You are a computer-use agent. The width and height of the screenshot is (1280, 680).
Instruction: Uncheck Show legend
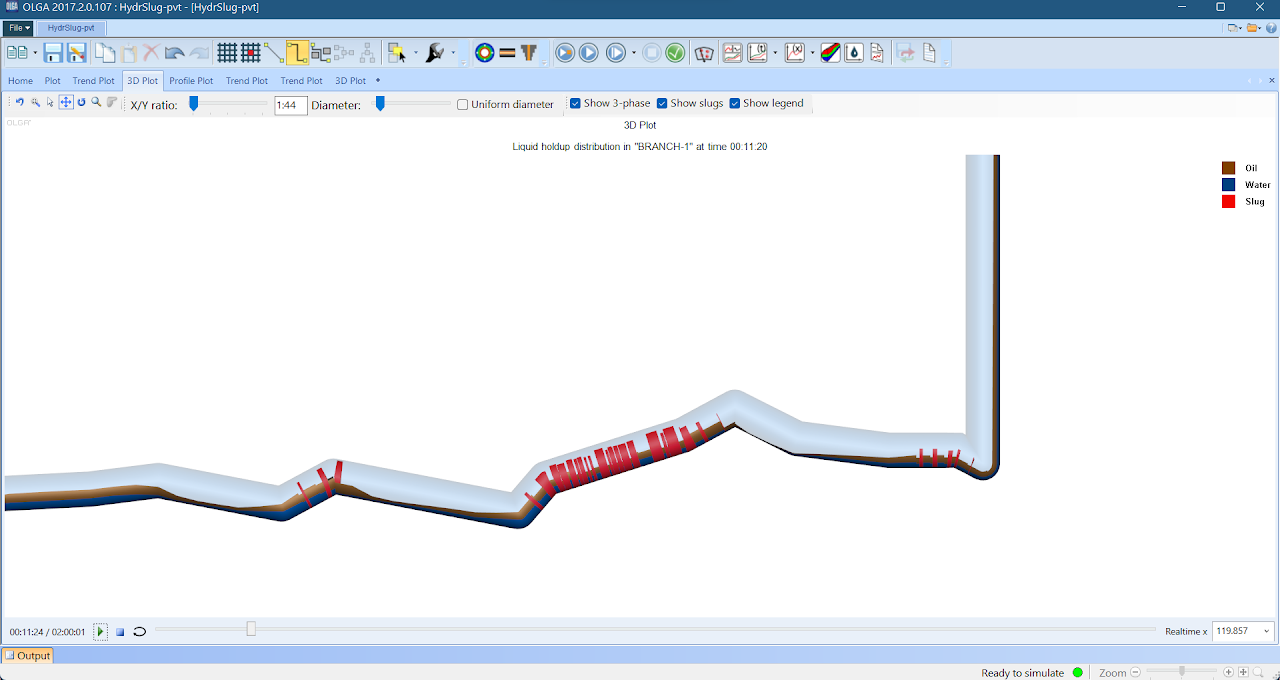(735, 103)
